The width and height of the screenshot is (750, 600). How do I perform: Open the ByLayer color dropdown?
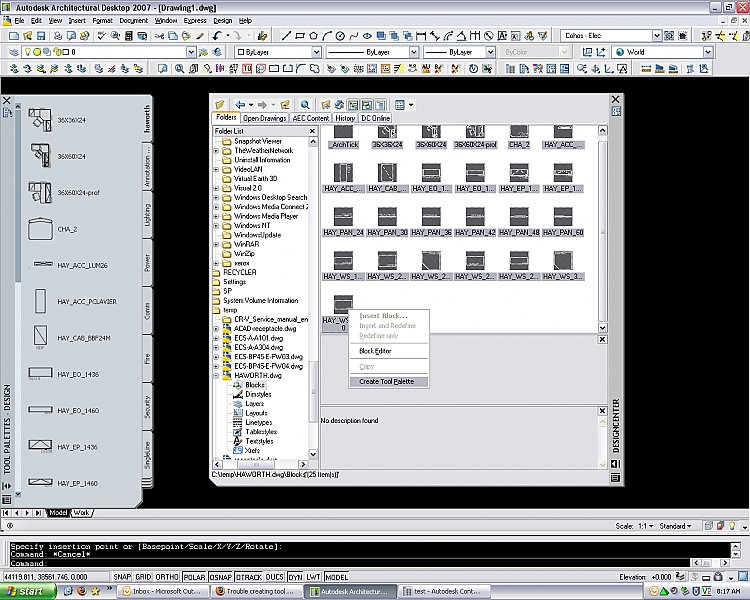pos(316,52)
